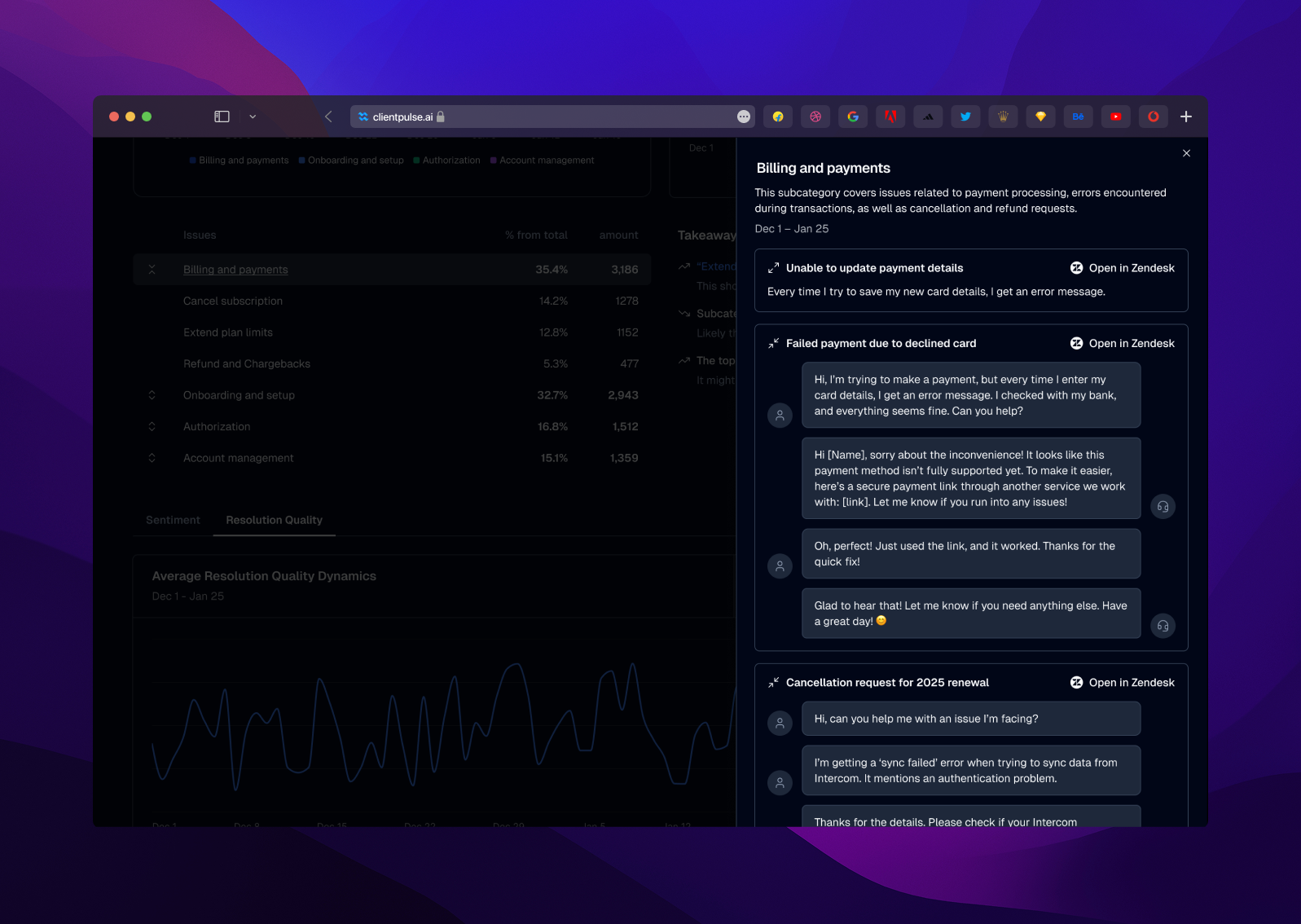The width and height of the screenshot is (1301, 924).
Task: Open 'Unable to update payment details' in Zendesk
Action: click(x=1123, y=268)
